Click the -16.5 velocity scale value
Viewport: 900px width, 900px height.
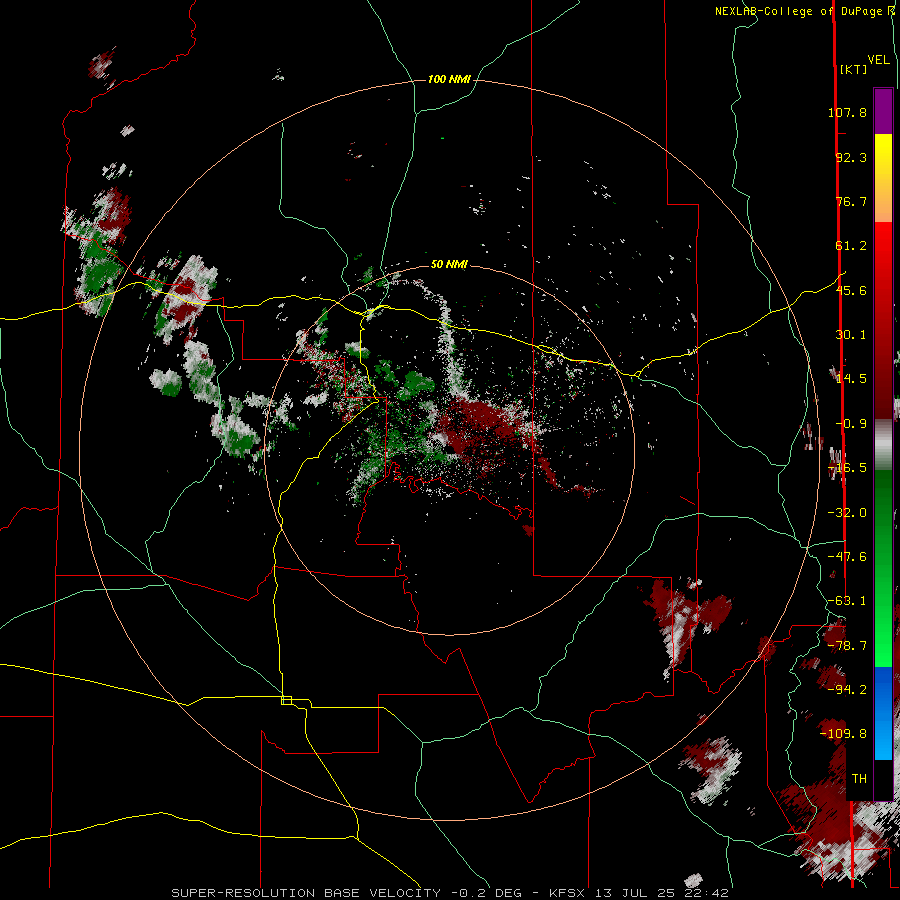click(x=847, y=468)
